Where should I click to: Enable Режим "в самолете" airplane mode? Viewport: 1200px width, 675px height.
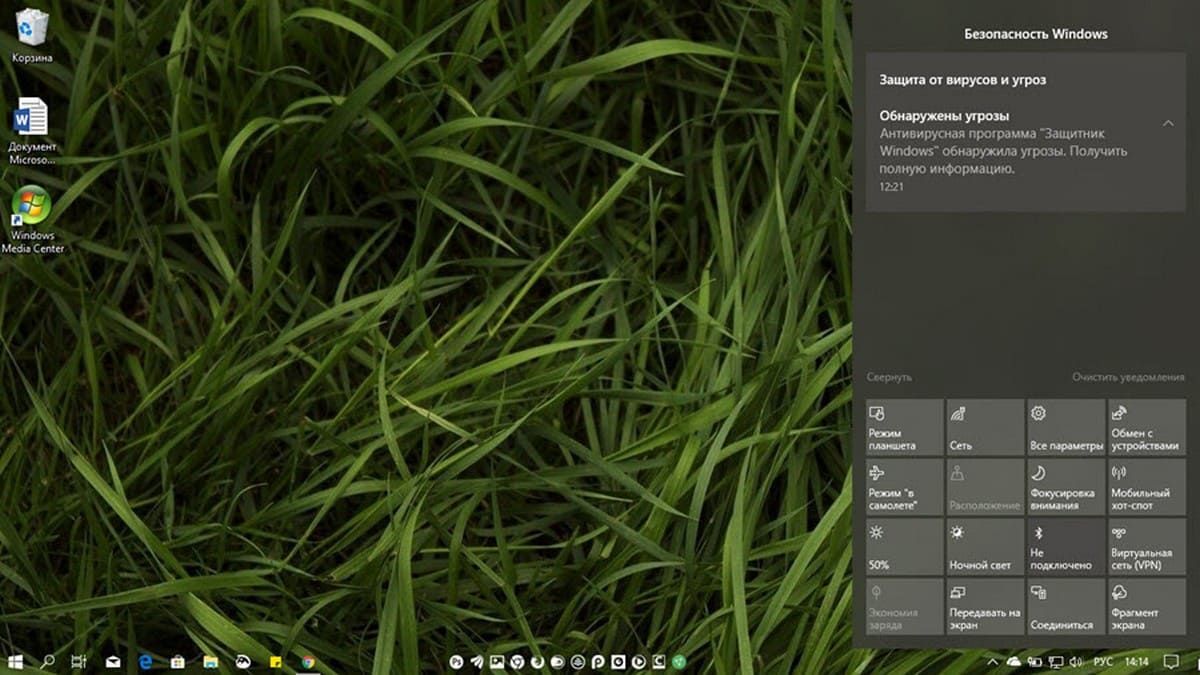(x=905, y=486)
